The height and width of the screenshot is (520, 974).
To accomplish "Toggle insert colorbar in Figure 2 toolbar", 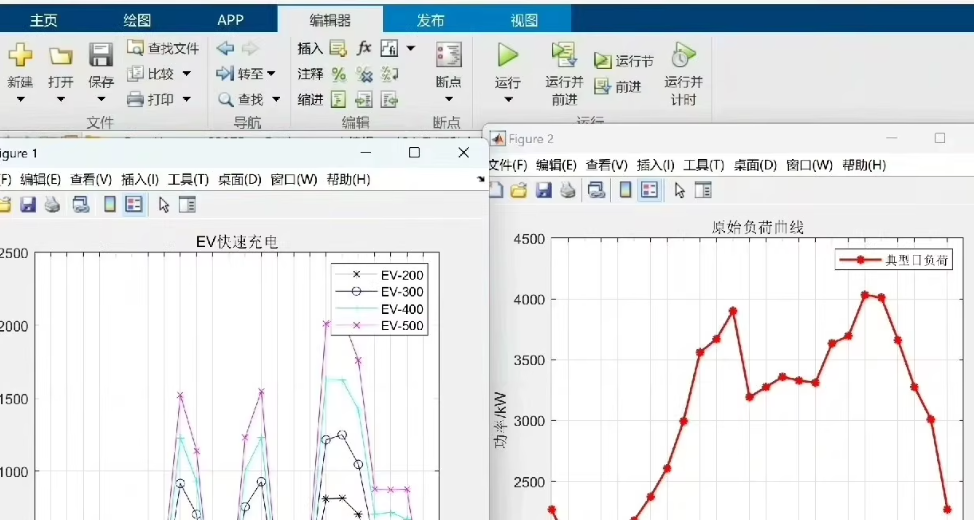I will click(x=625, y=190).
